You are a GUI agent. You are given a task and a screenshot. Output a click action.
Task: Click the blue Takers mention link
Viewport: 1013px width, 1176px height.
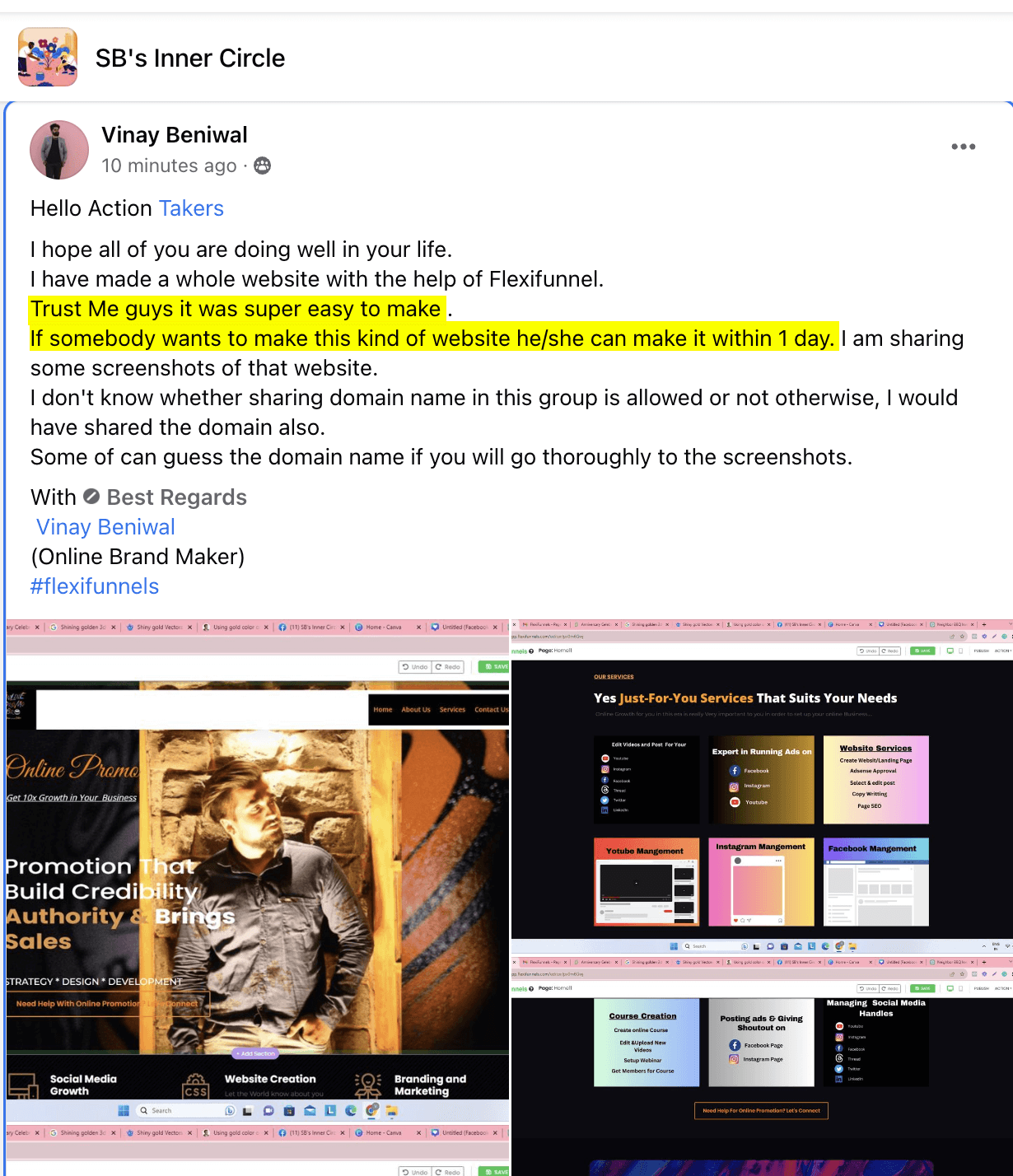191,208
